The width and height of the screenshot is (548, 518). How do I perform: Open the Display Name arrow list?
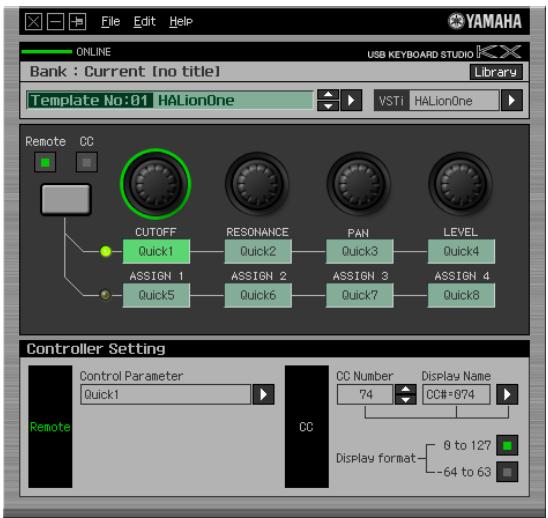pyautogui.click(x=507, y=395)
